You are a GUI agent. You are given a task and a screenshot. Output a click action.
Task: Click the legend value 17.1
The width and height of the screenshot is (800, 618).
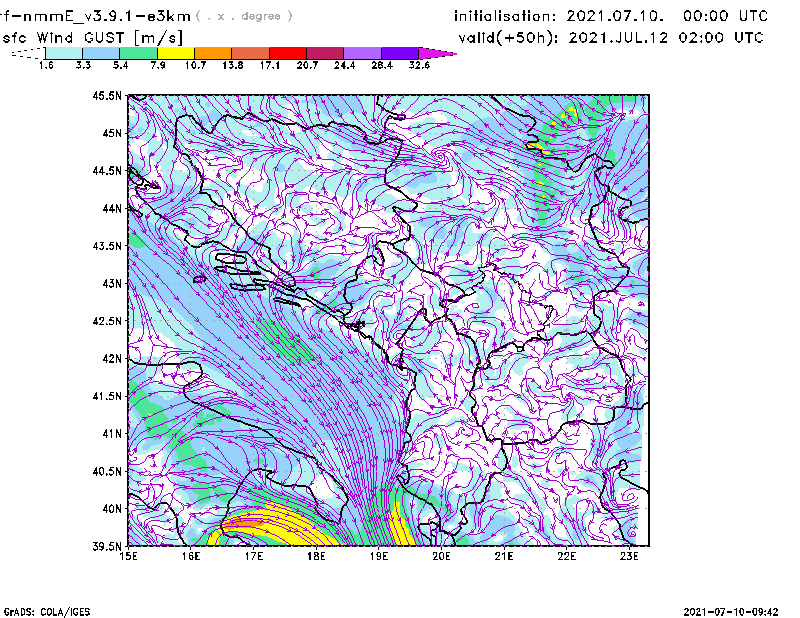(x=269, y=65)
